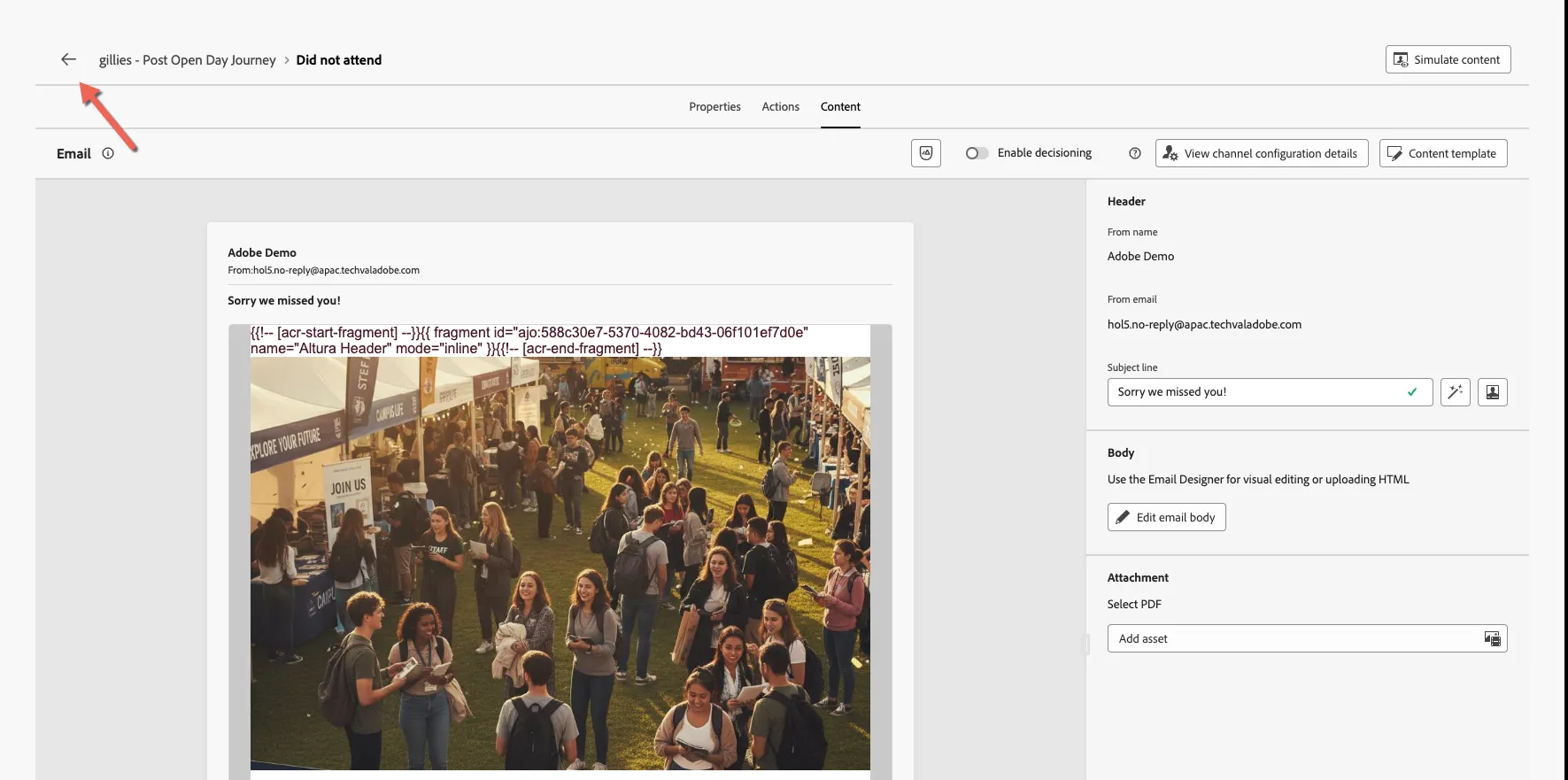
Task: Click the From address line in email preview
Action: tap(323, 271)
